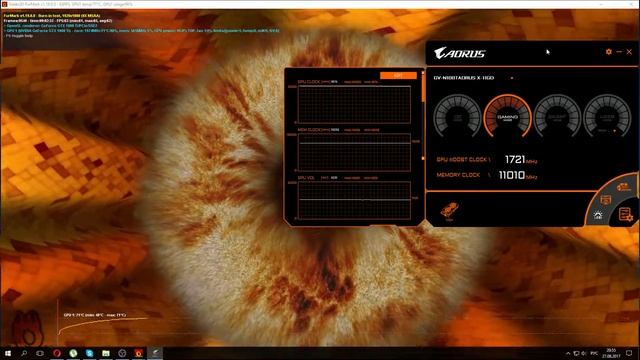Open the volume control in system tray

tap(584, 353)
